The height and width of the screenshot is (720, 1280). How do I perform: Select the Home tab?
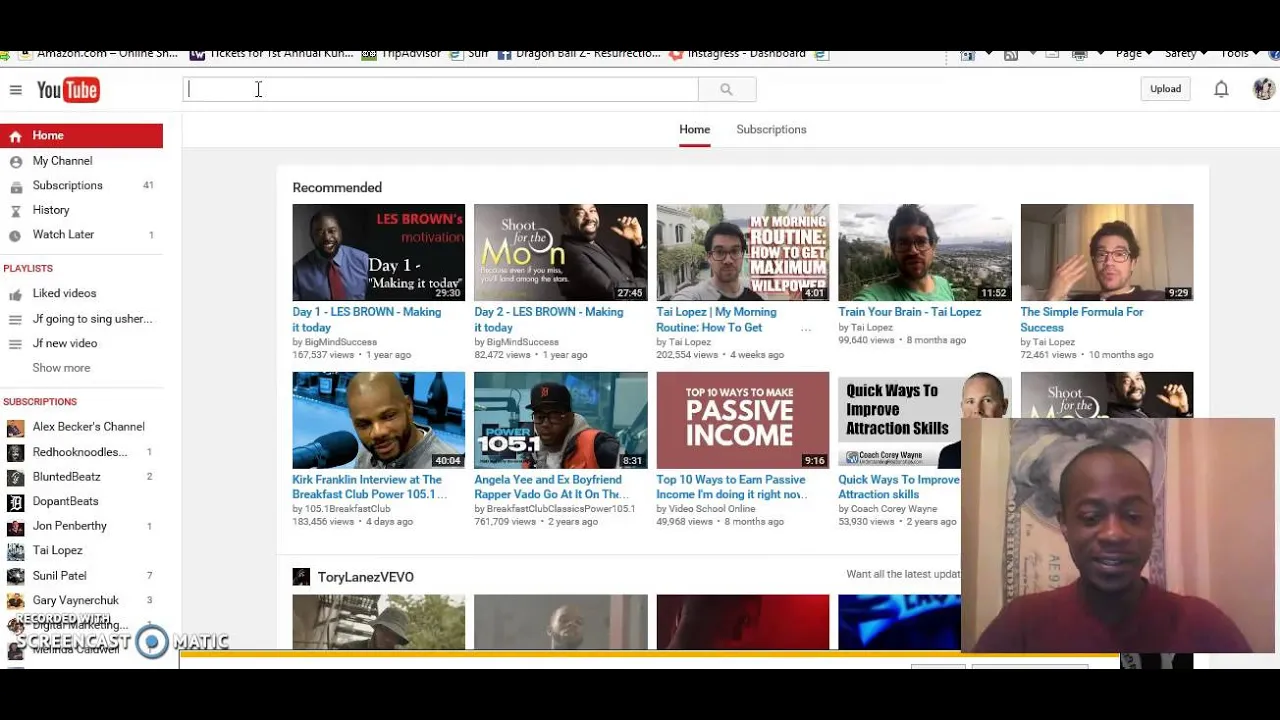tap(694, 130)
